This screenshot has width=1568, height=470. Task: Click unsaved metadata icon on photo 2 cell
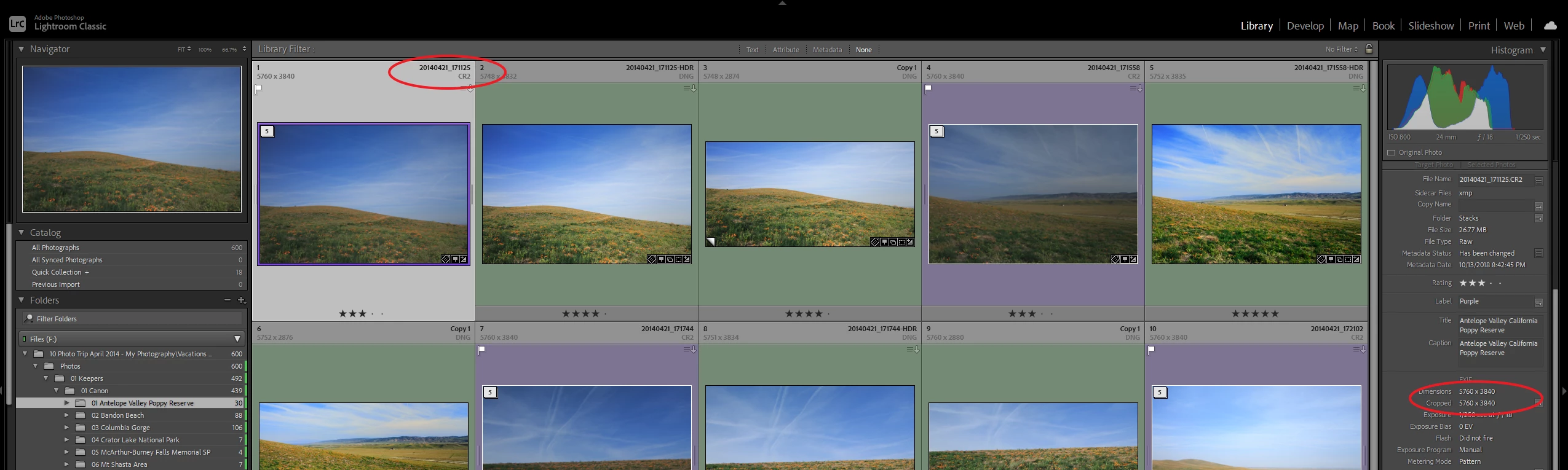689,88
